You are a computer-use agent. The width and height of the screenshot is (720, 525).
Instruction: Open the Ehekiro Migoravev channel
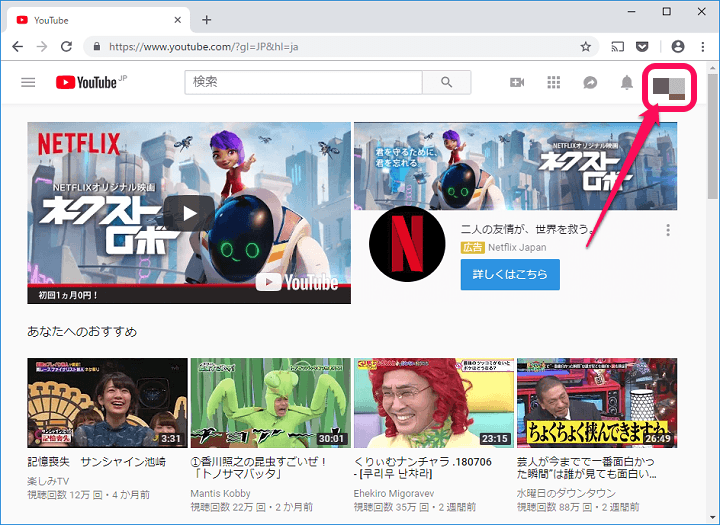coord(394,493)
